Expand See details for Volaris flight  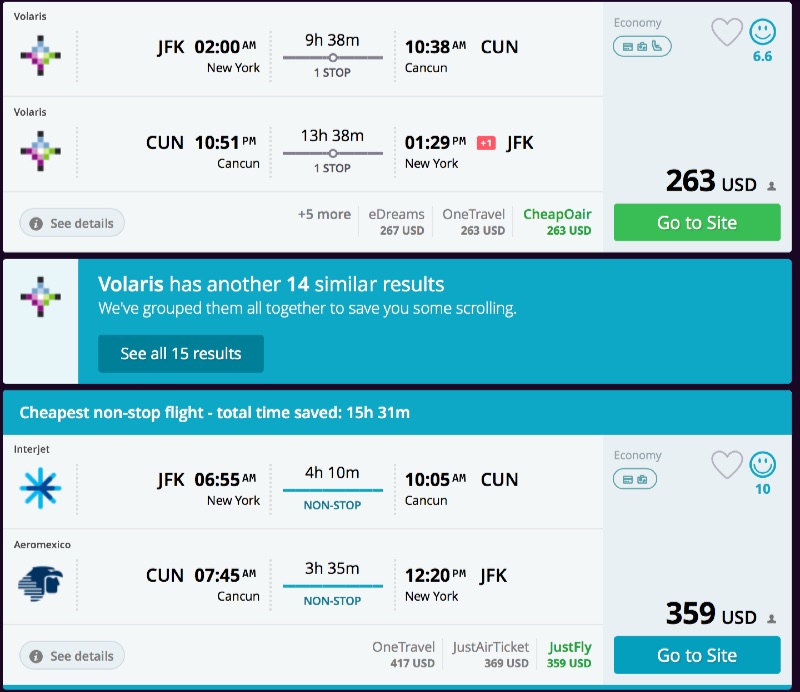tap(72, 223)
